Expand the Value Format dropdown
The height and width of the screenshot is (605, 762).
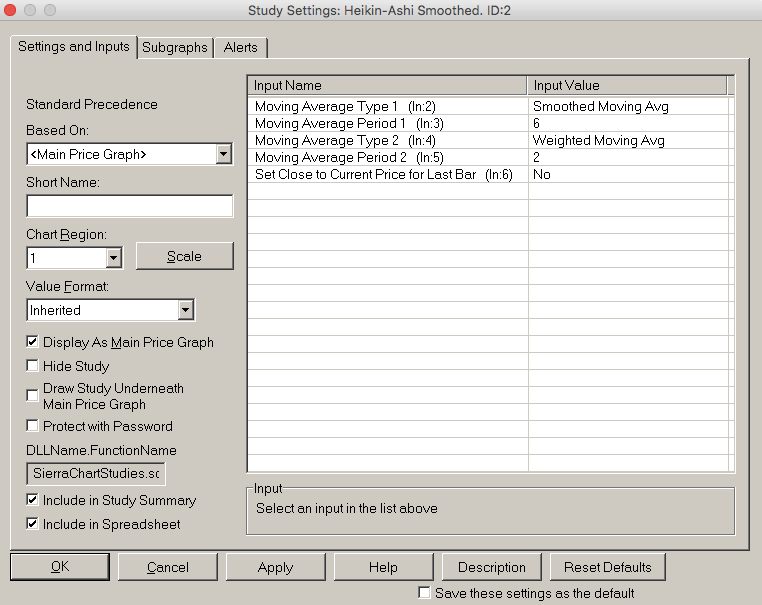(x=185, y=310)
